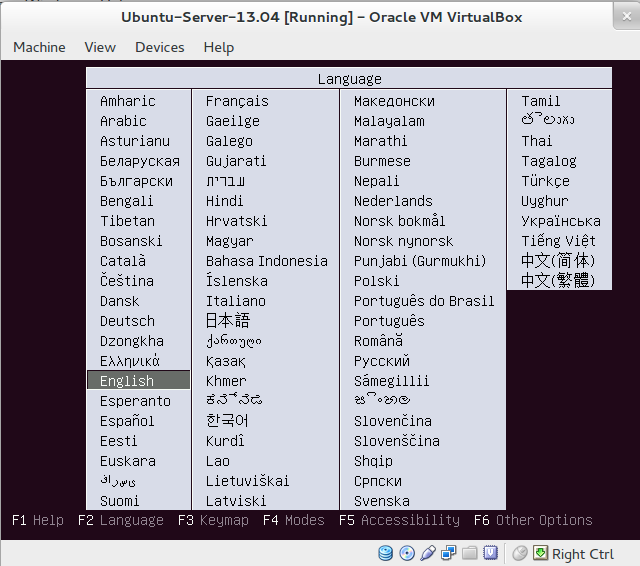Image resolution: width=640 pixels, height=566 pixels.
Task: Select Español language
Action: click(127, 421)
